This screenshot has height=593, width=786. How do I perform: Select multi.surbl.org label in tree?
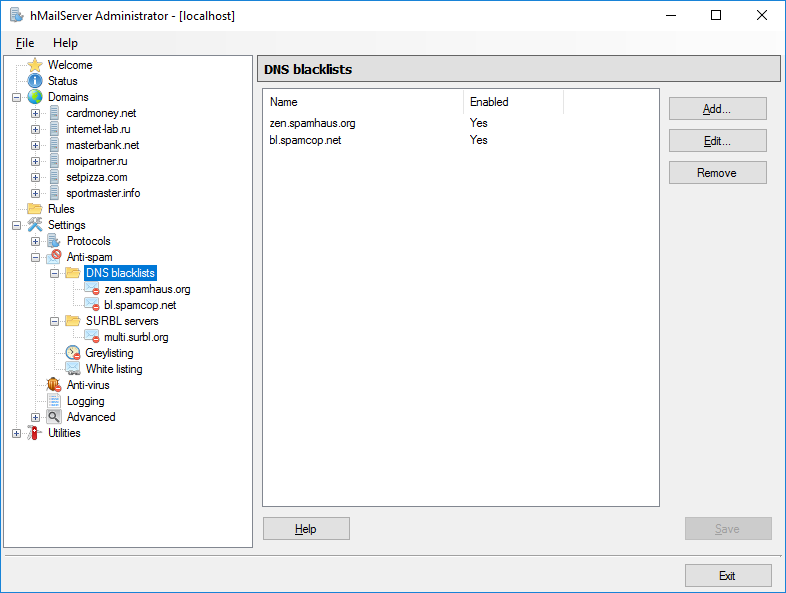pos(136,337)
